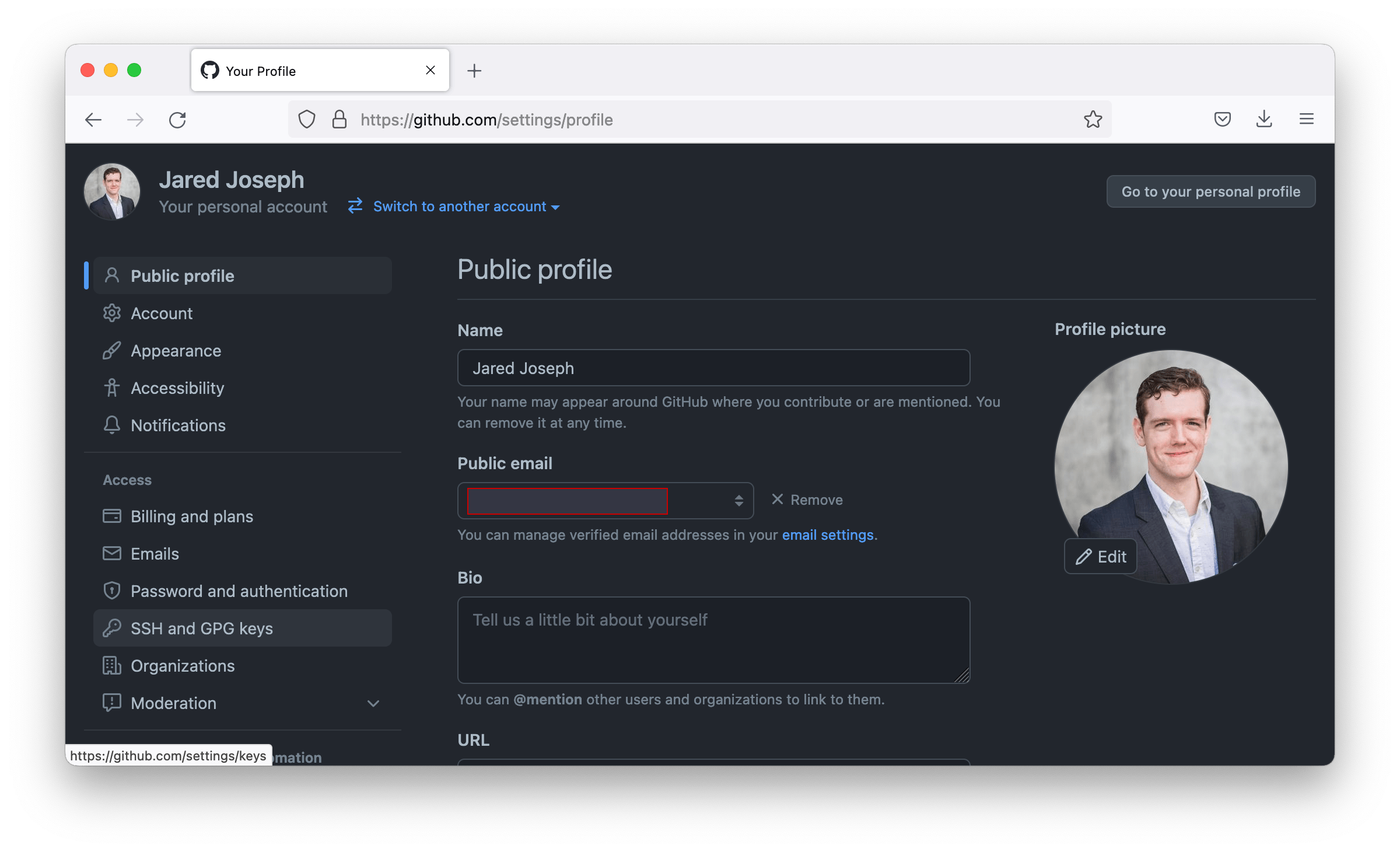Click the GitHub logo in the browser tab
Screen dimensions: 1400x852
[x=211, y=70]
